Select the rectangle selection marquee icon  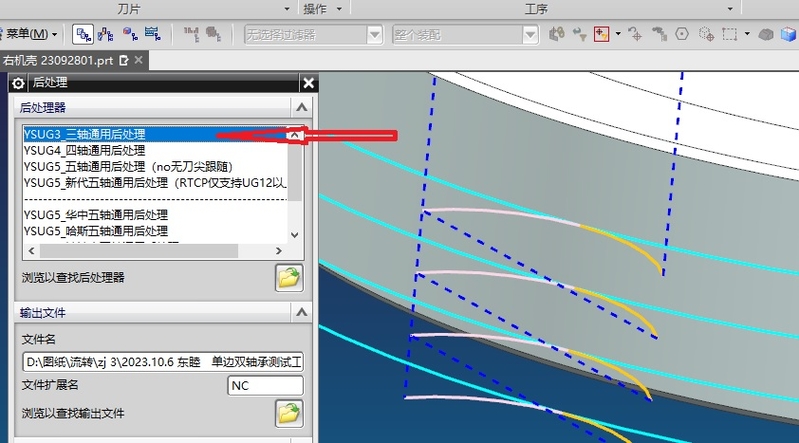click(729, 34)
